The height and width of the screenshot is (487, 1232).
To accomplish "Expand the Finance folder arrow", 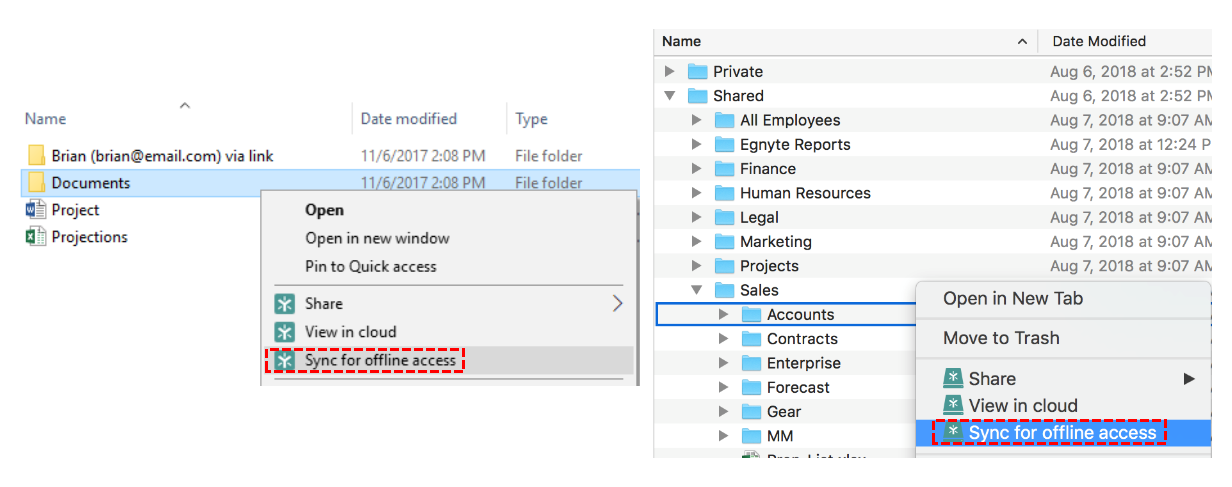I will click(697, 169).
